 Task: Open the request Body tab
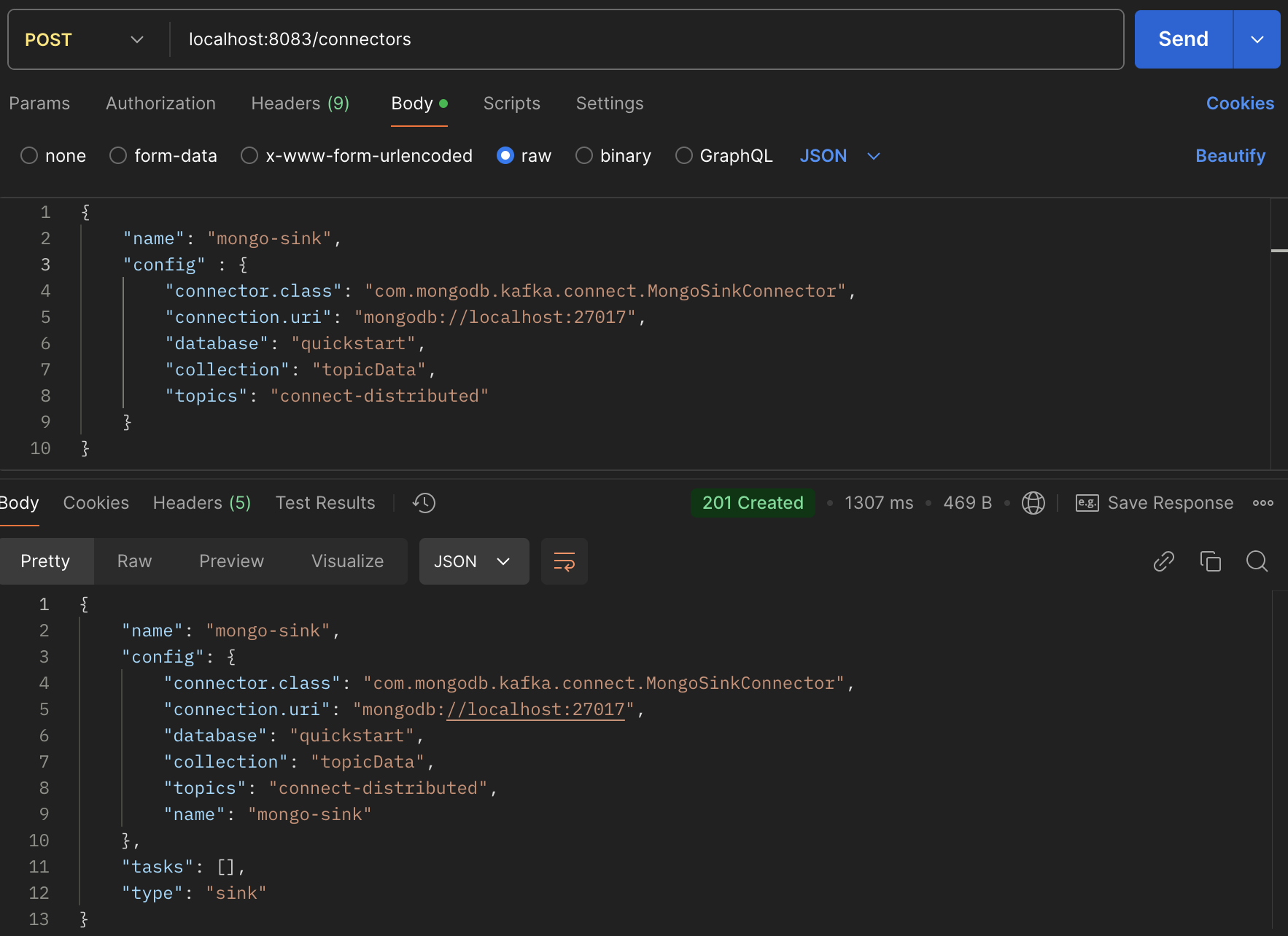tap(419, 104)
